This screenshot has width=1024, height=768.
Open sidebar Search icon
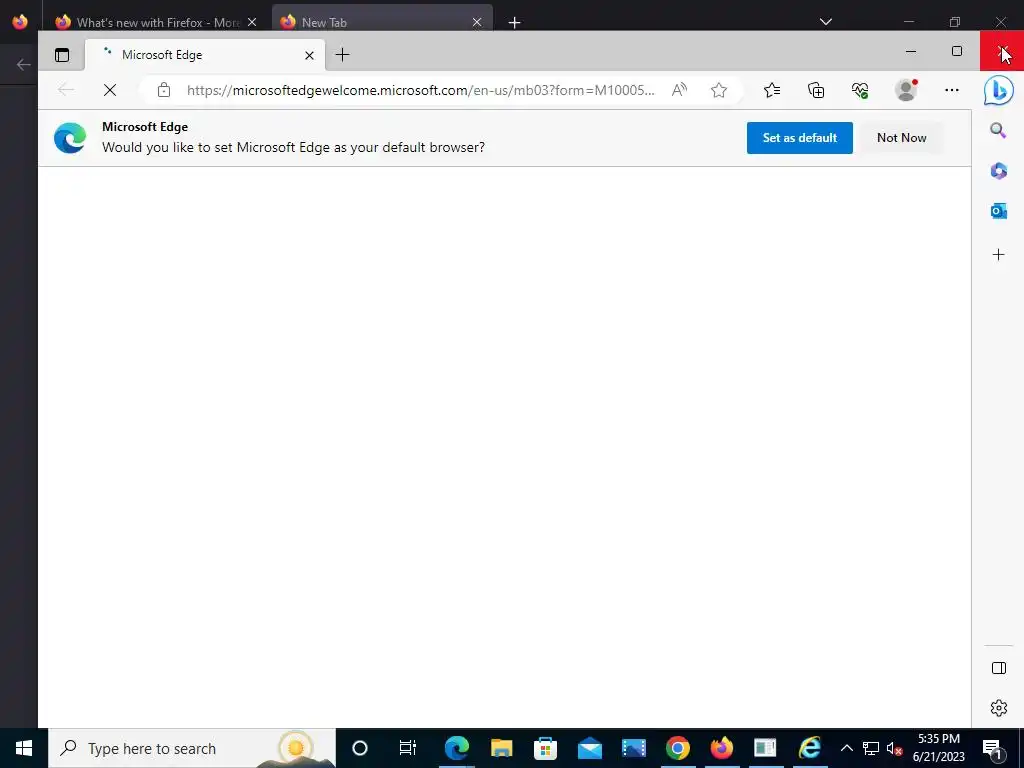(999, 131)
